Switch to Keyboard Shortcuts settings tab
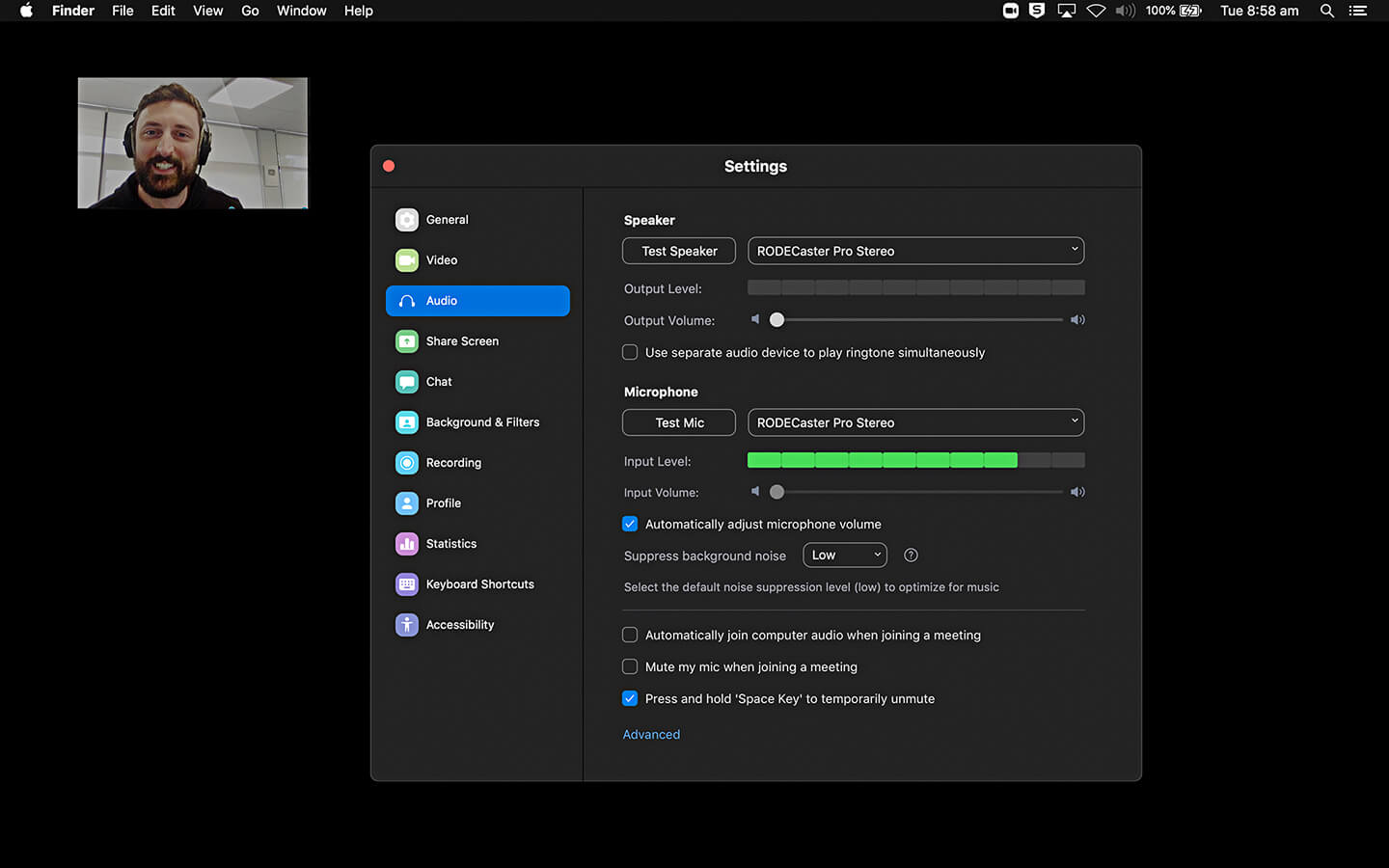 478,584
